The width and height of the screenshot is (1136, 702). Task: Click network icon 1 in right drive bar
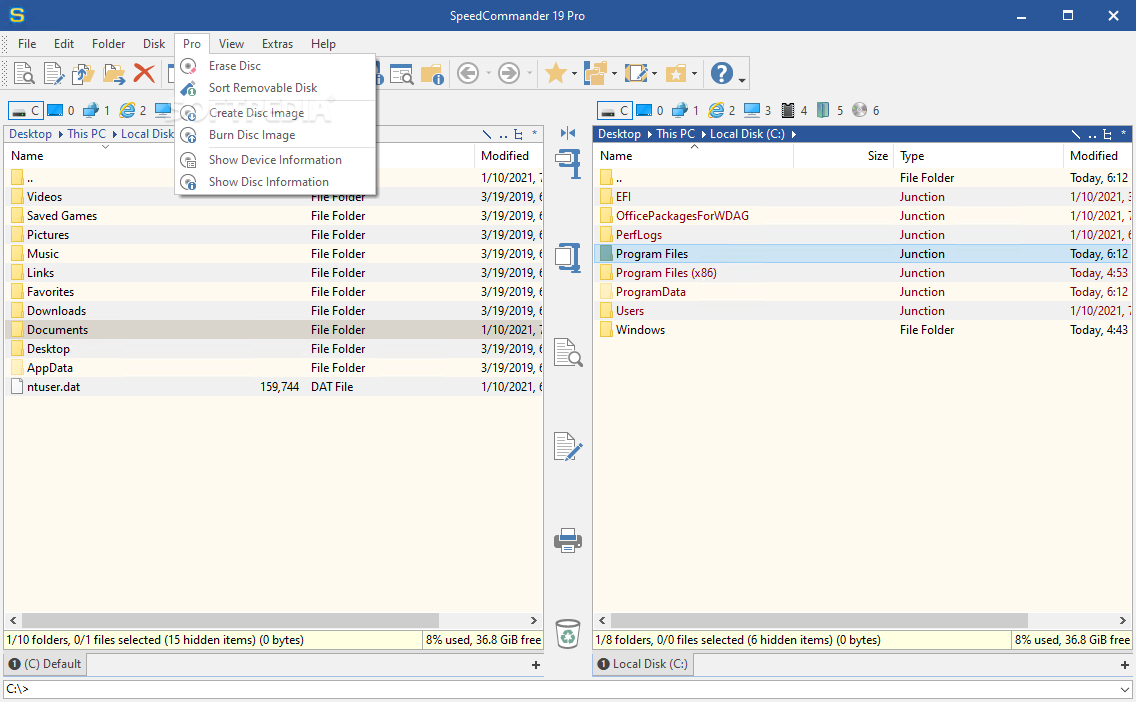[x=685, y=110]
